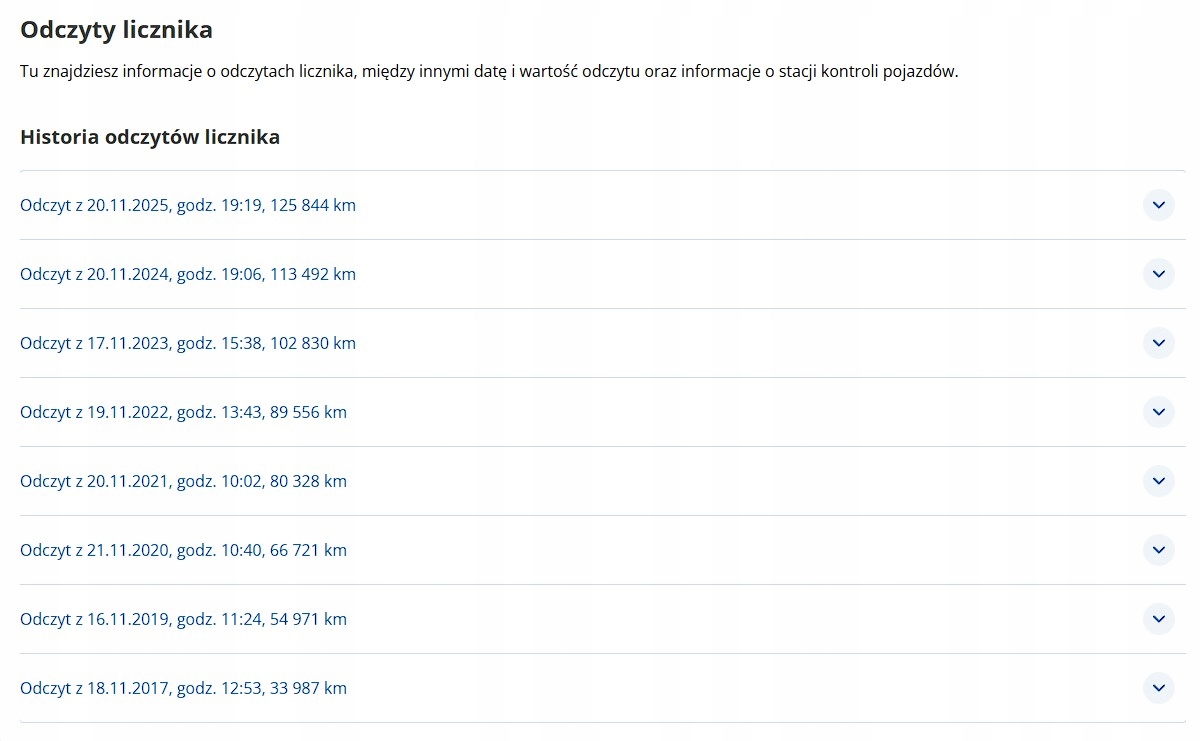Viewport: 1202px width, 741px height.
Task: Click the 'Odczyty licznika' page heading
Action: (116, 30)
